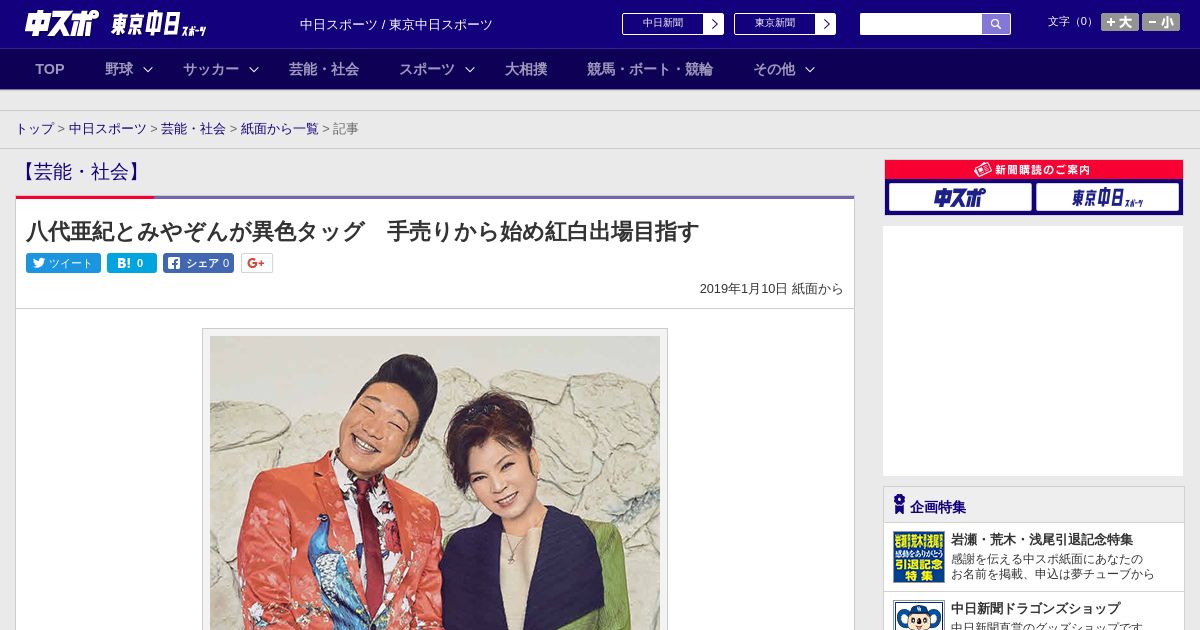Click the 東京中日スポーツ logo in header
This screenshot has height=630, width=1200.
click(x=159, y=24)
